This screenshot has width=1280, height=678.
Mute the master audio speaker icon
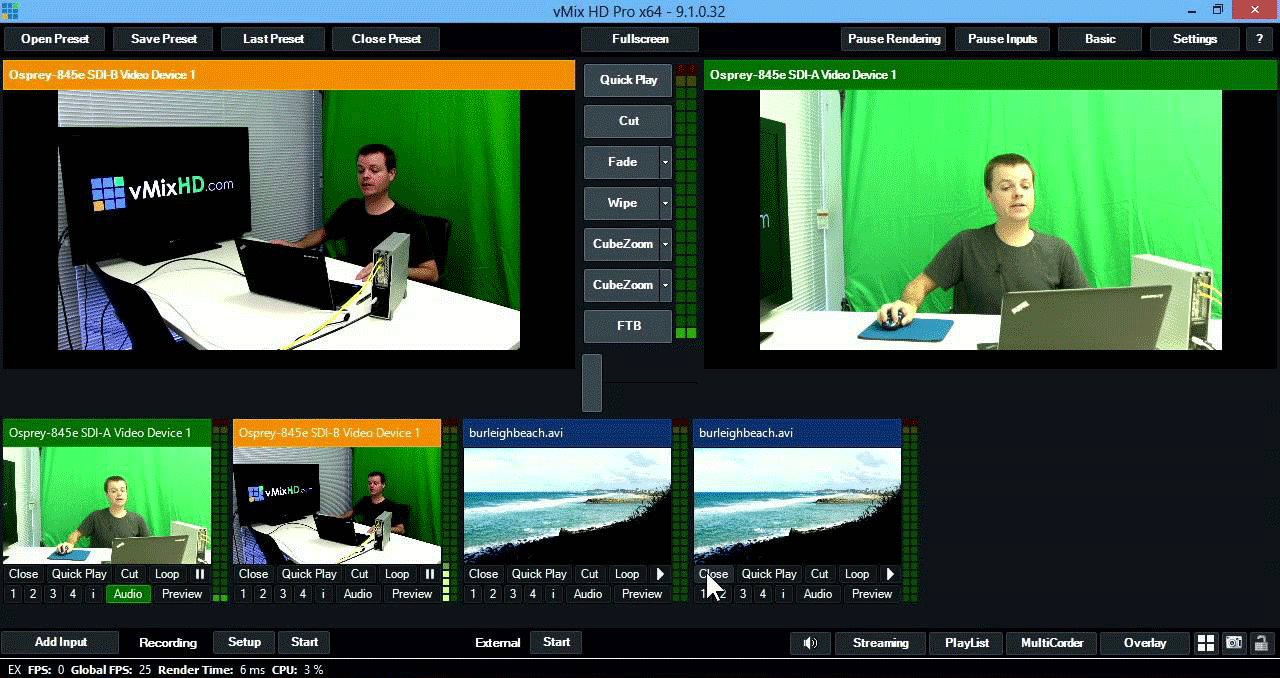coord(809,643)
